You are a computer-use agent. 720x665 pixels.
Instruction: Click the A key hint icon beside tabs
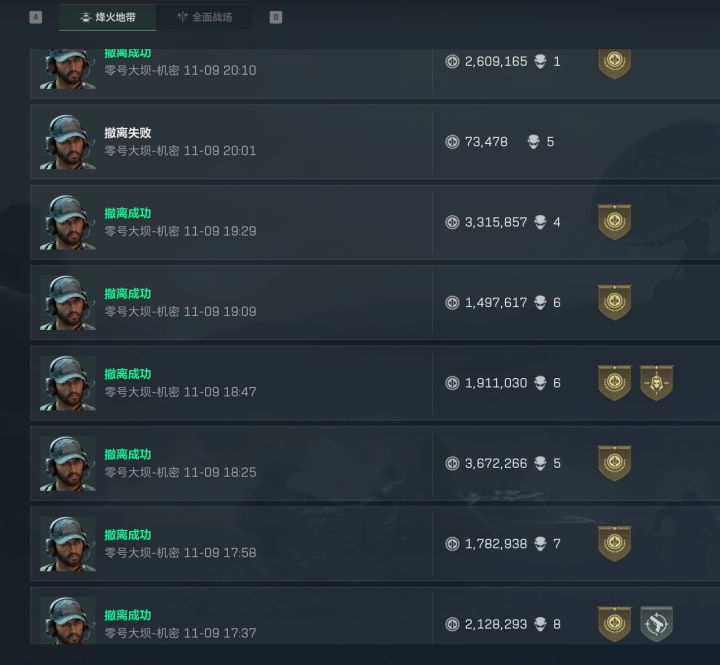35,17
